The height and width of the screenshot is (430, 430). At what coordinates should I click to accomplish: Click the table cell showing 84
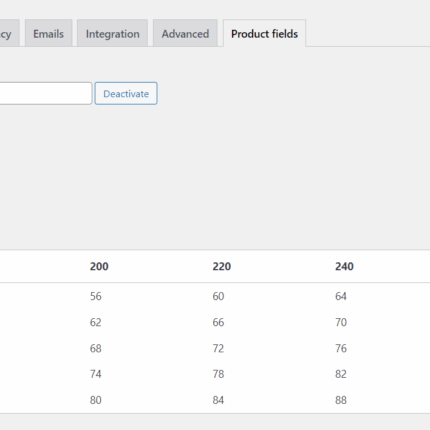pos(218,400)
